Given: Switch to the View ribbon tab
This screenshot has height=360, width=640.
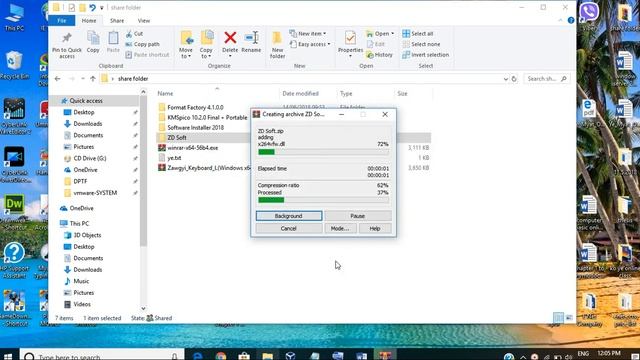Looking at the screenshot, I should (144, 20).
